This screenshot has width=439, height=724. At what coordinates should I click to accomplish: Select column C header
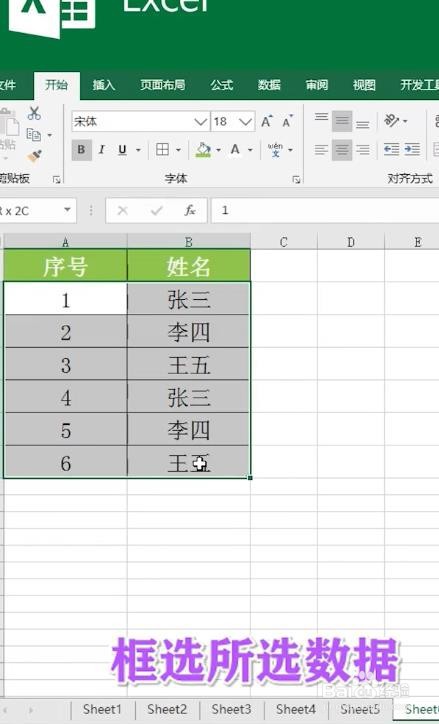click(284, 241)
